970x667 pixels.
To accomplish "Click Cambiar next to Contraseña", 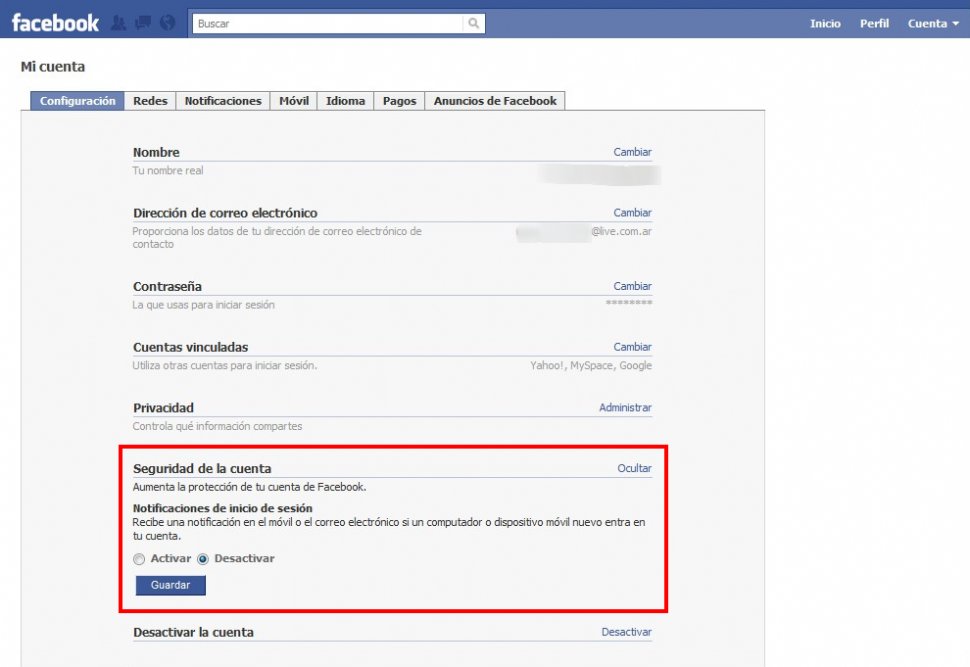I will [632, 286].
